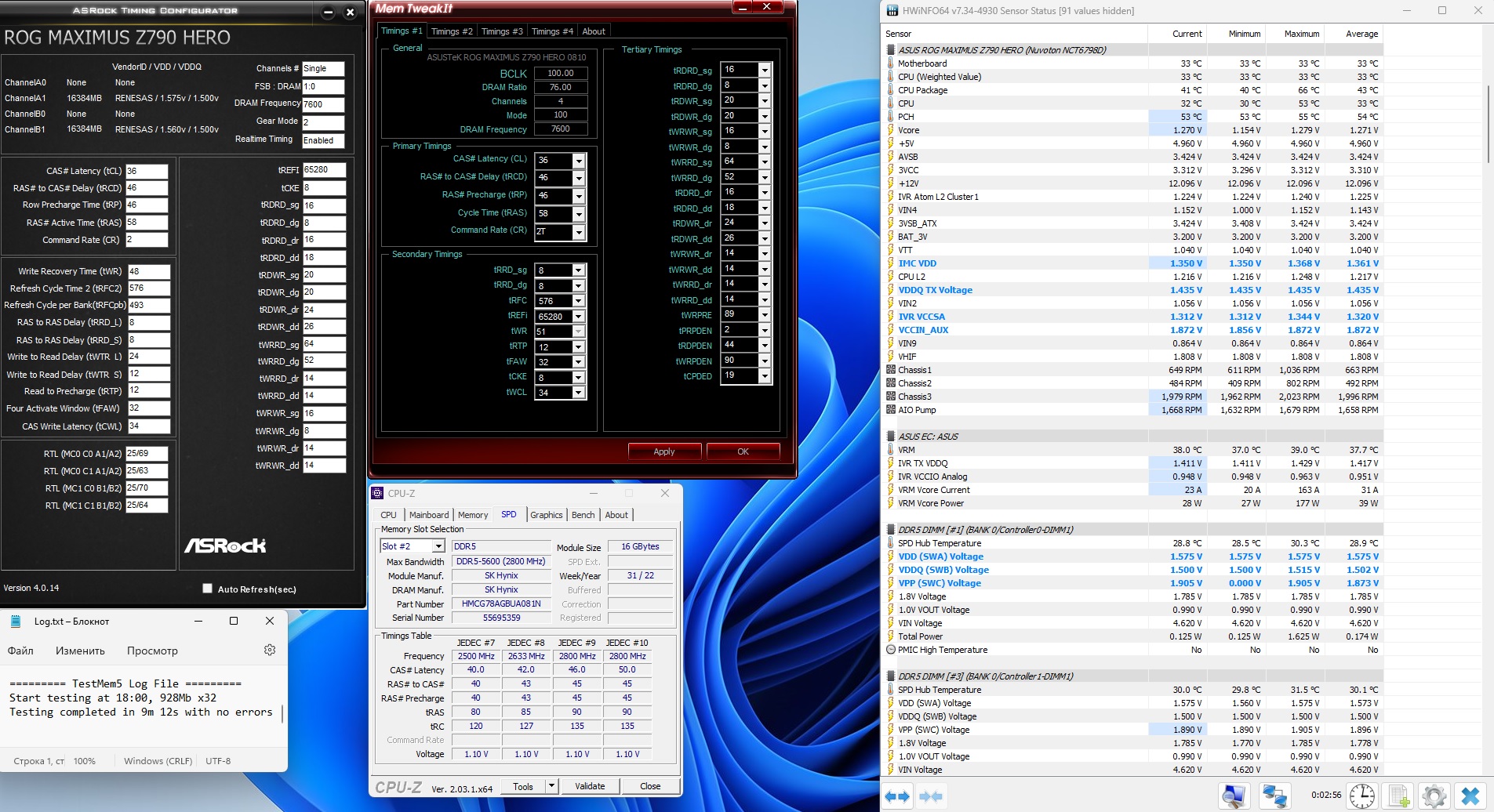Screen dimensions: 1494x812
Task: Open the Slot #2 memory slot dropdown
Action: point(438,546)
